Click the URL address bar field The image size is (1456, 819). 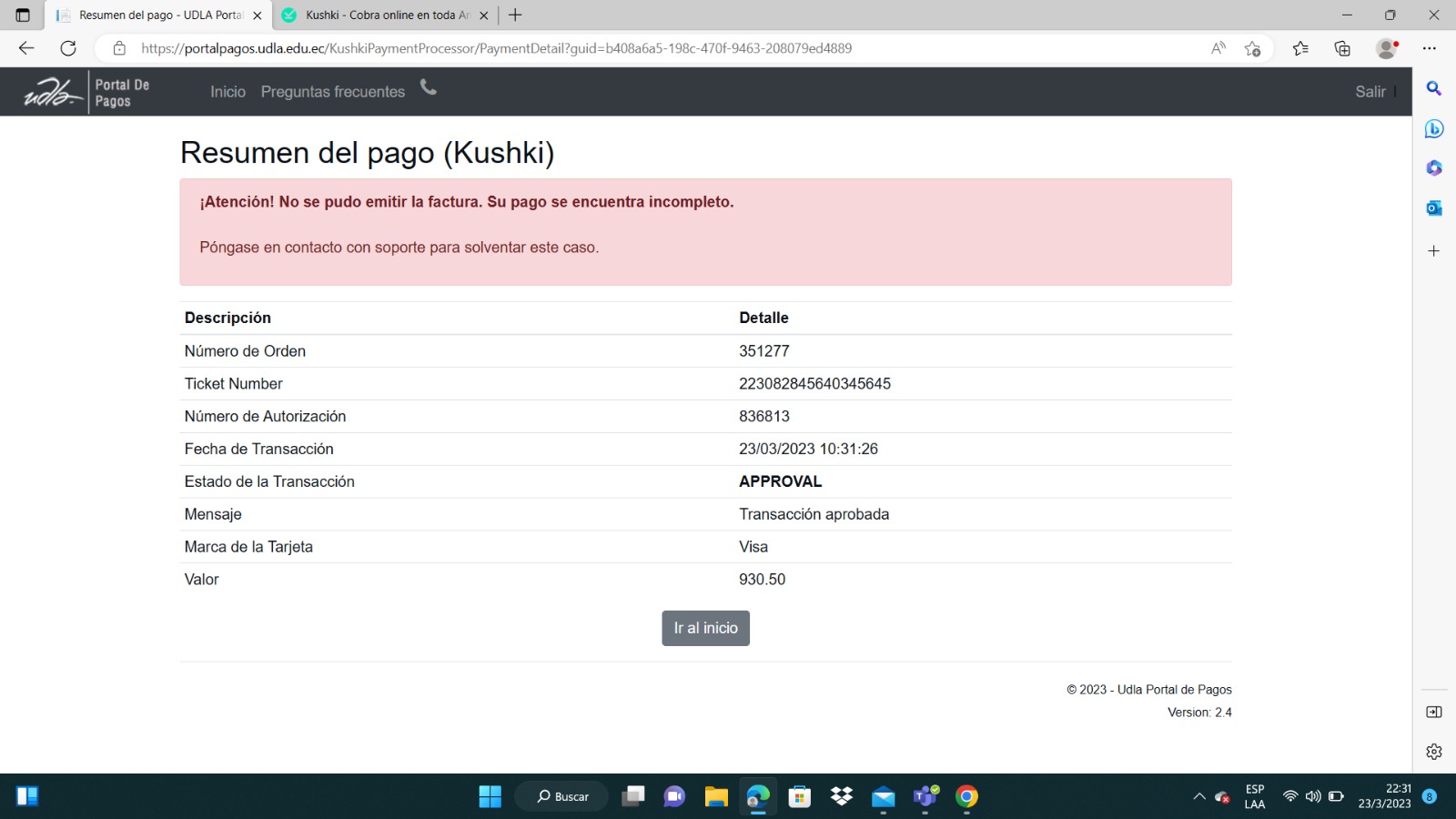[x=637, y=48]
